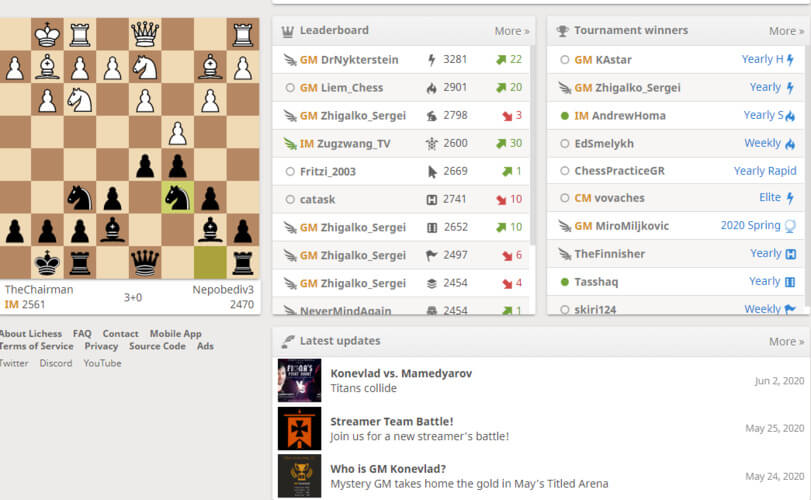Open GM MiroMiljkovic profile
Viewport: 811px width, 500px height.
[621, 226]
